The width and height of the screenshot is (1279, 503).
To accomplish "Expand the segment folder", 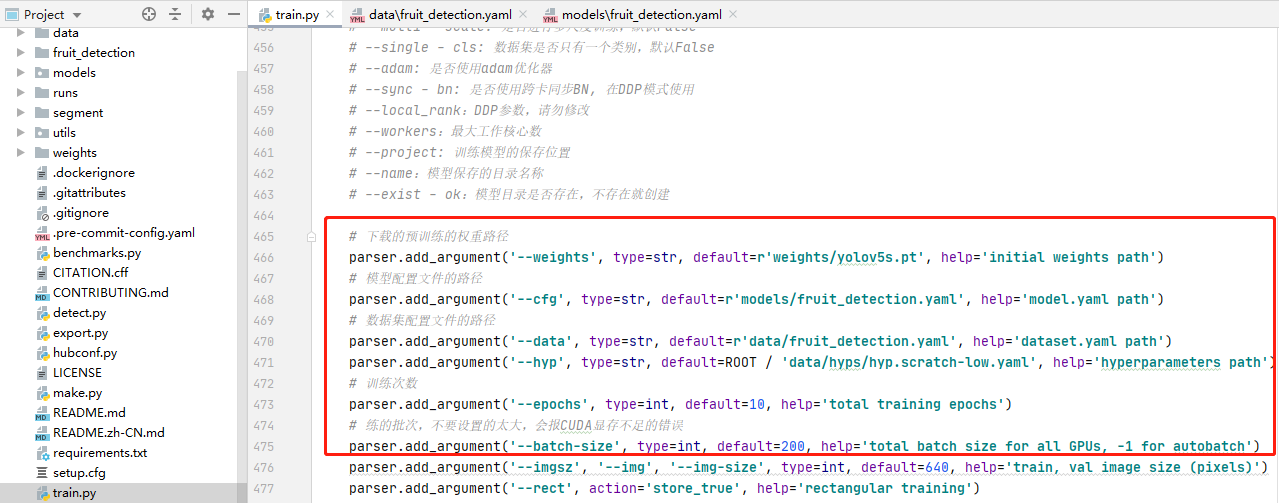I will pos(21,112).
